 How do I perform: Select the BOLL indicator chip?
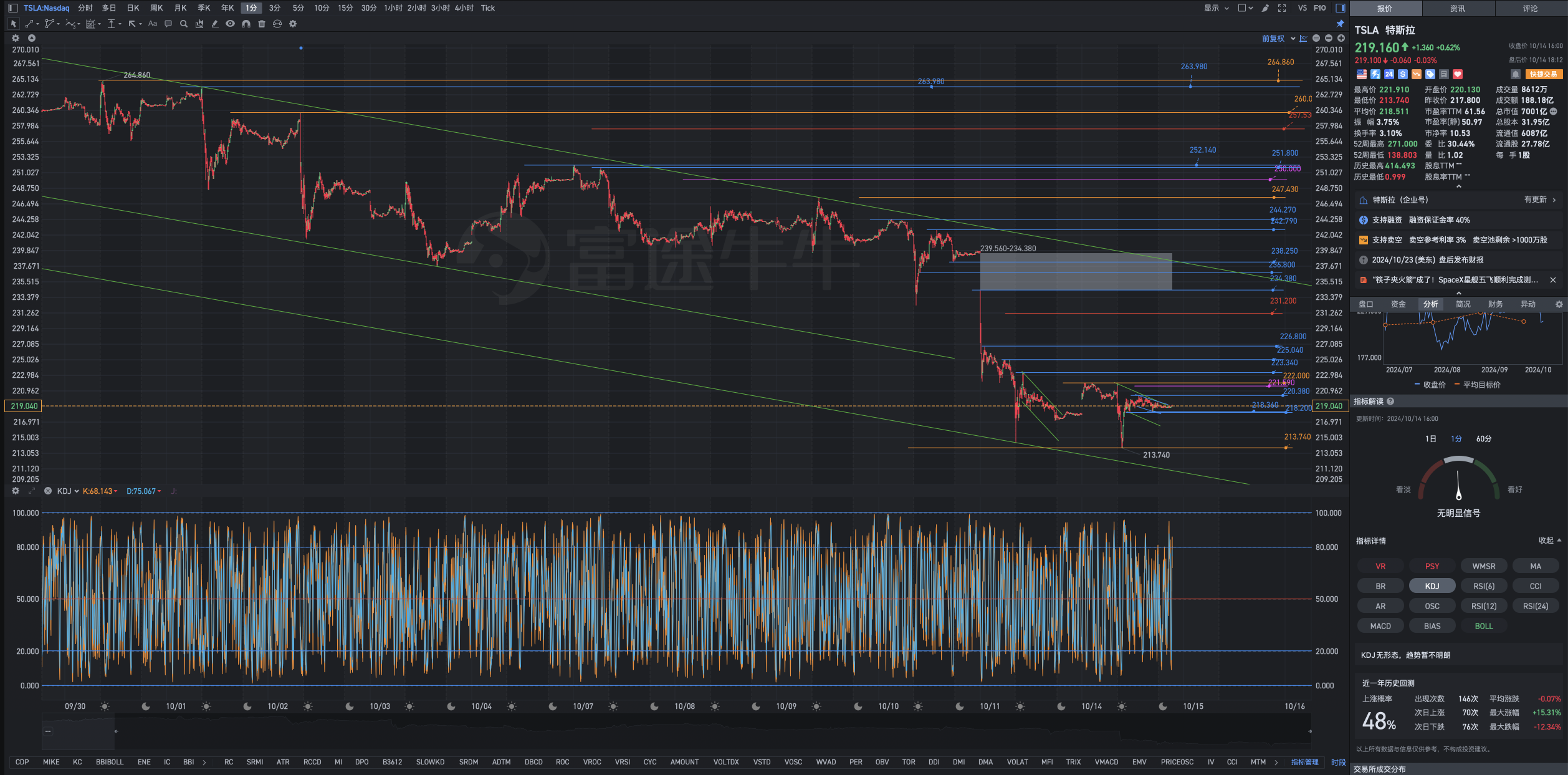(x=1484, y=626)
